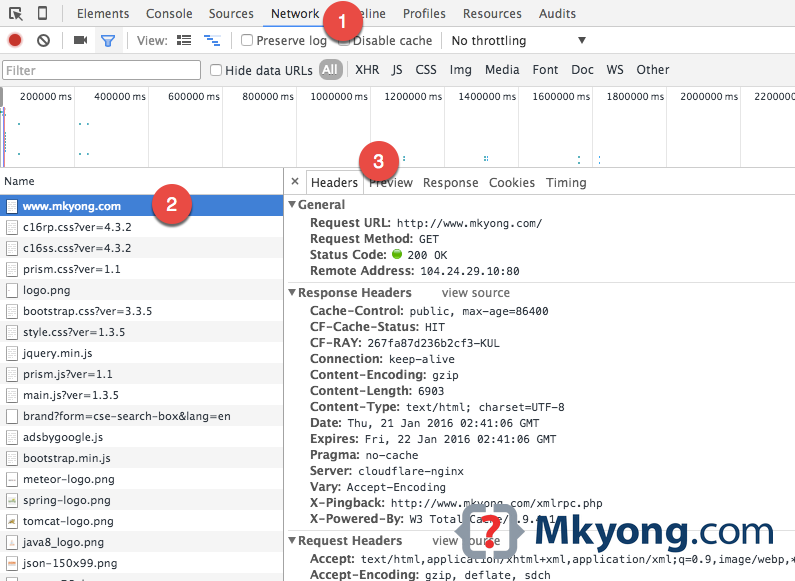Collapse the Request Headers section

[x=292, y=540]
